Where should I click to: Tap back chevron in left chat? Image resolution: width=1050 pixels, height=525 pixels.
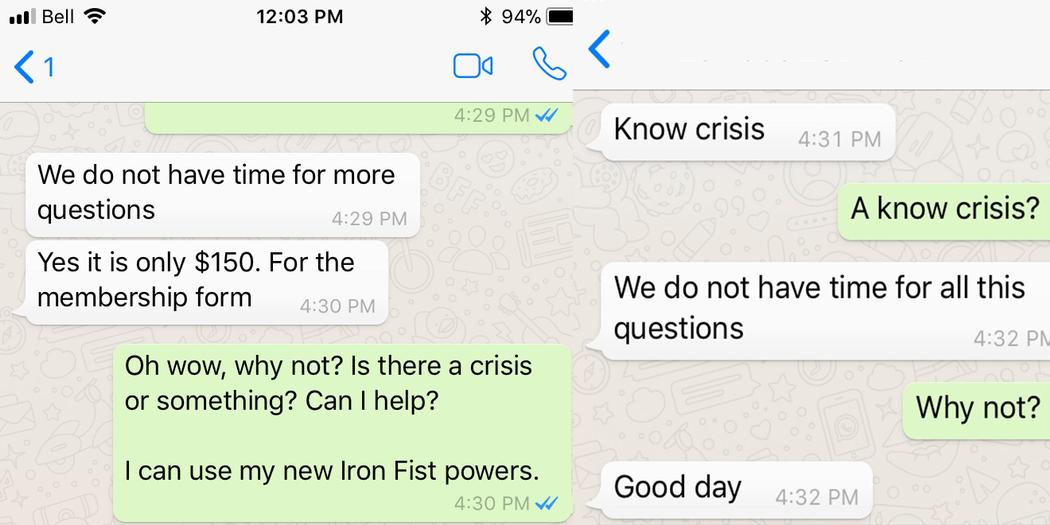coord(24,67)
